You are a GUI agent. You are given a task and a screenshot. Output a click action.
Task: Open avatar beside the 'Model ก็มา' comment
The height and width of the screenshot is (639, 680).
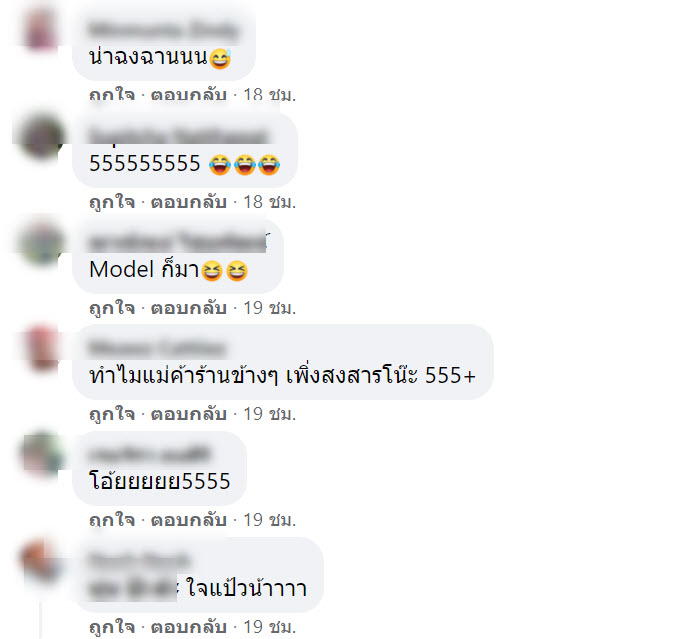click(x=42, y=243)
